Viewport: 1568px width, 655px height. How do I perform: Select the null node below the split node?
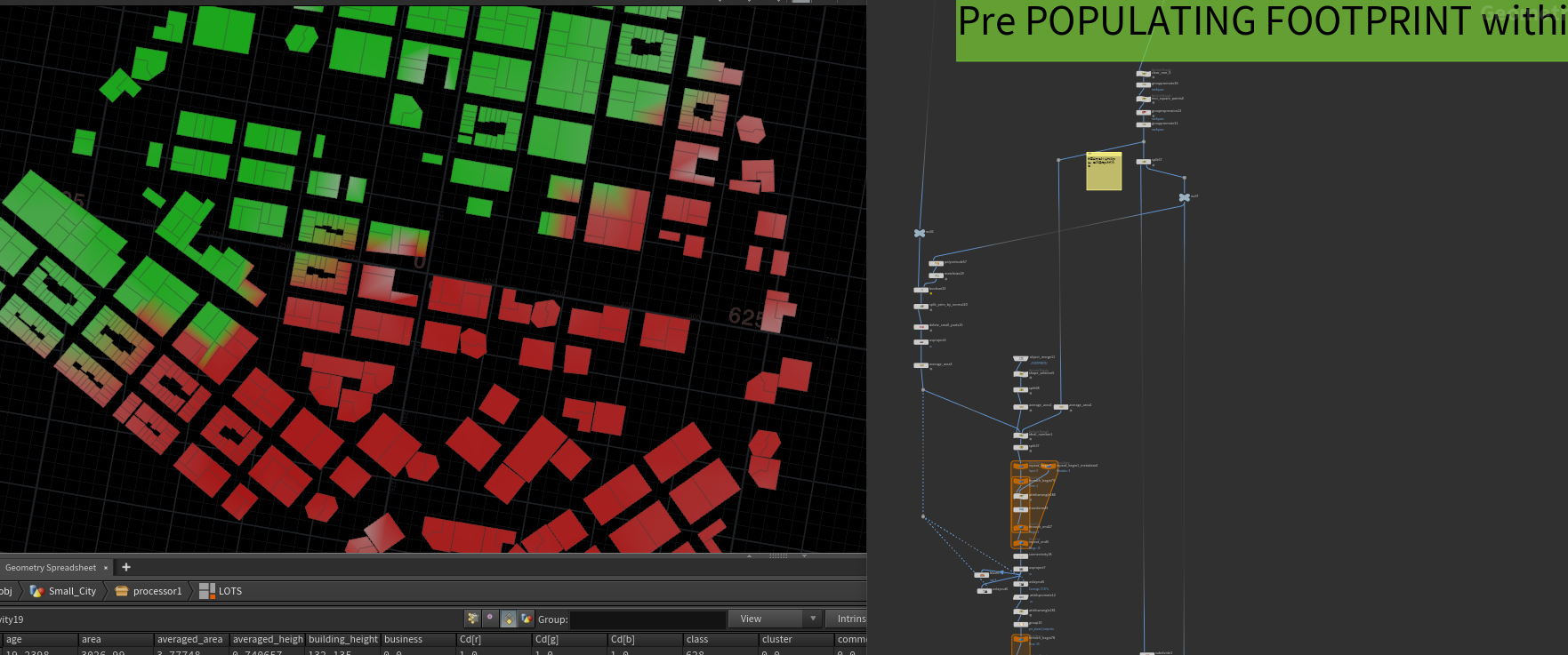click(x=1184, y=197)
